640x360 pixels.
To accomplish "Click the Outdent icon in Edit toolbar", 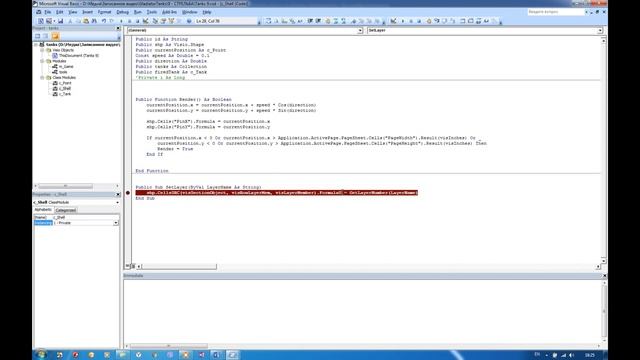I will click(x=318, y=21).
